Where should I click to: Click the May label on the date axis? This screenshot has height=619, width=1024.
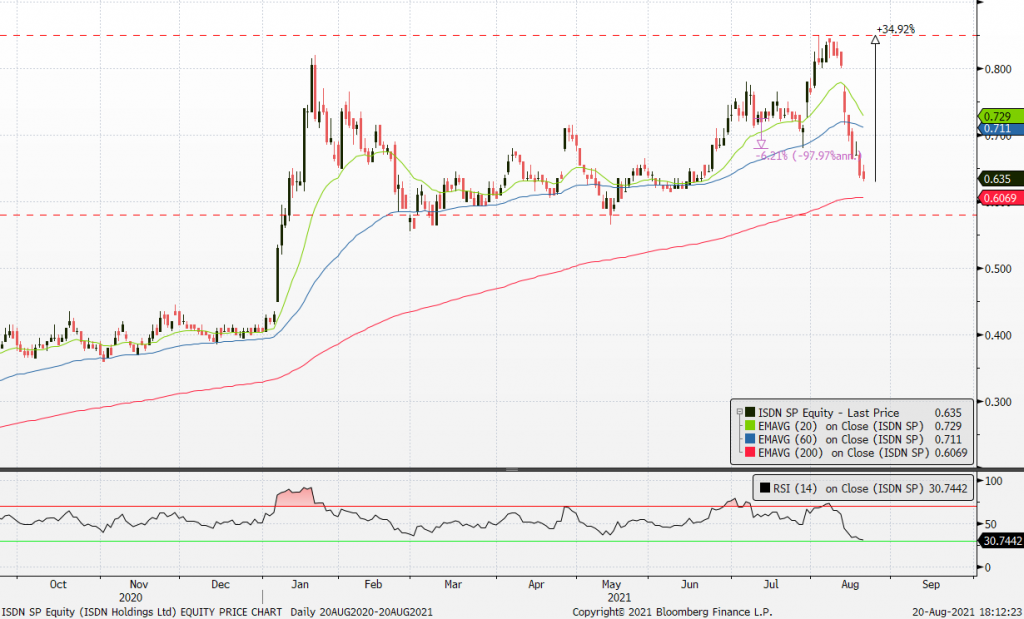pyautogui.click(x=611, y=584)
